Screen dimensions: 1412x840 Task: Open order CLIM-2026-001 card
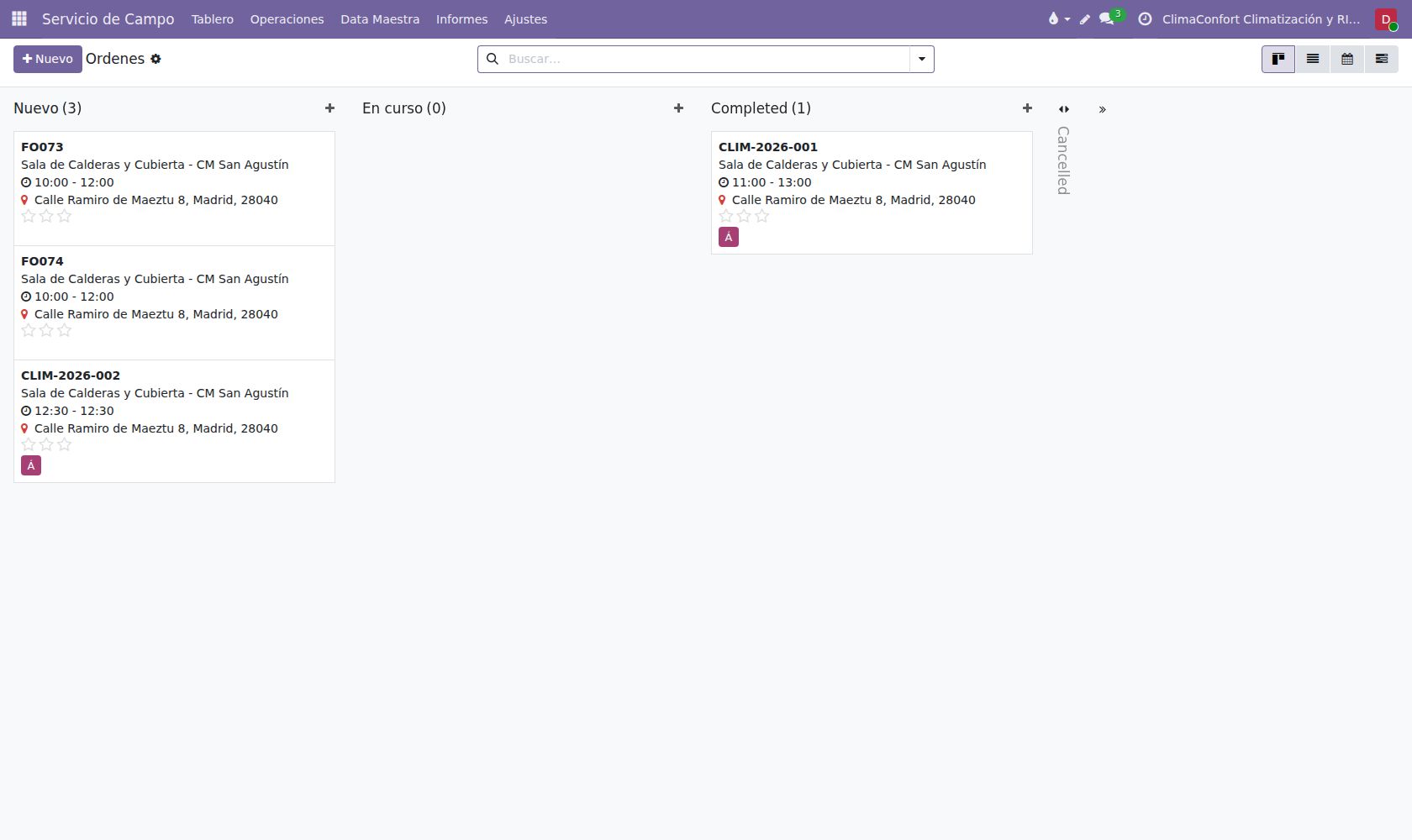(872, 192)
